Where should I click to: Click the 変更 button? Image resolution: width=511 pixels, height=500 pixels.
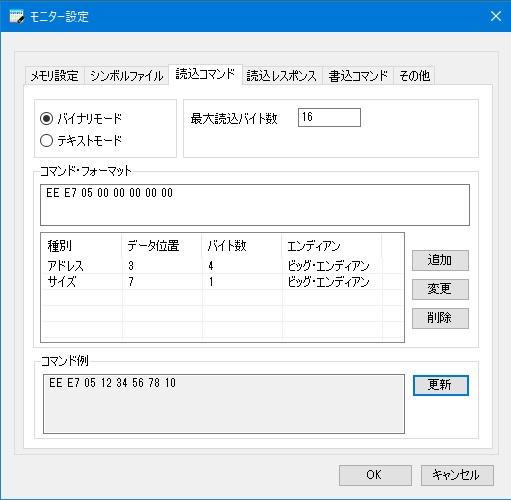(440, 289)
